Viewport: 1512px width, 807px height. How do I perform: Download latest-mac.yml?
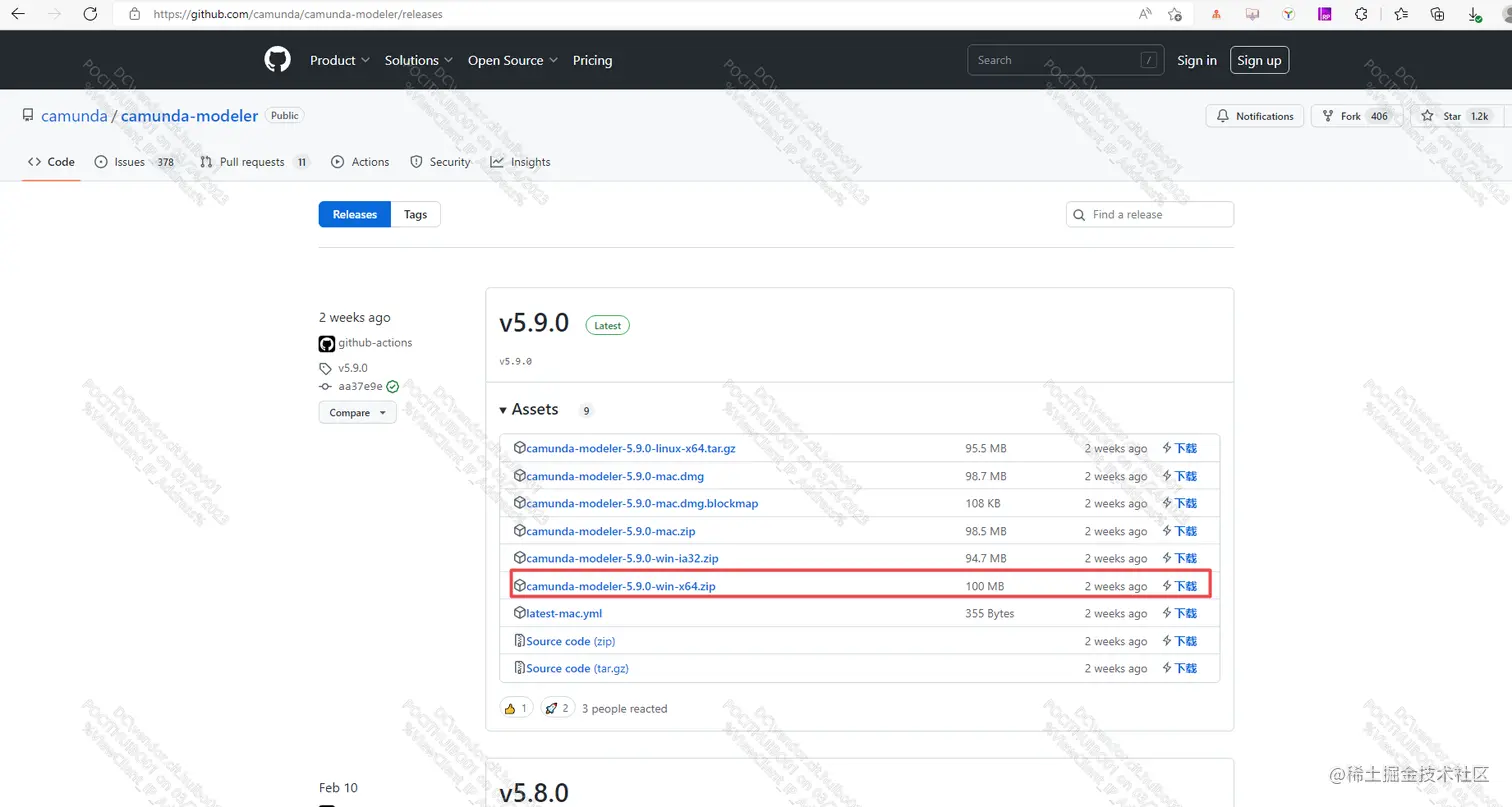point(564,613)
